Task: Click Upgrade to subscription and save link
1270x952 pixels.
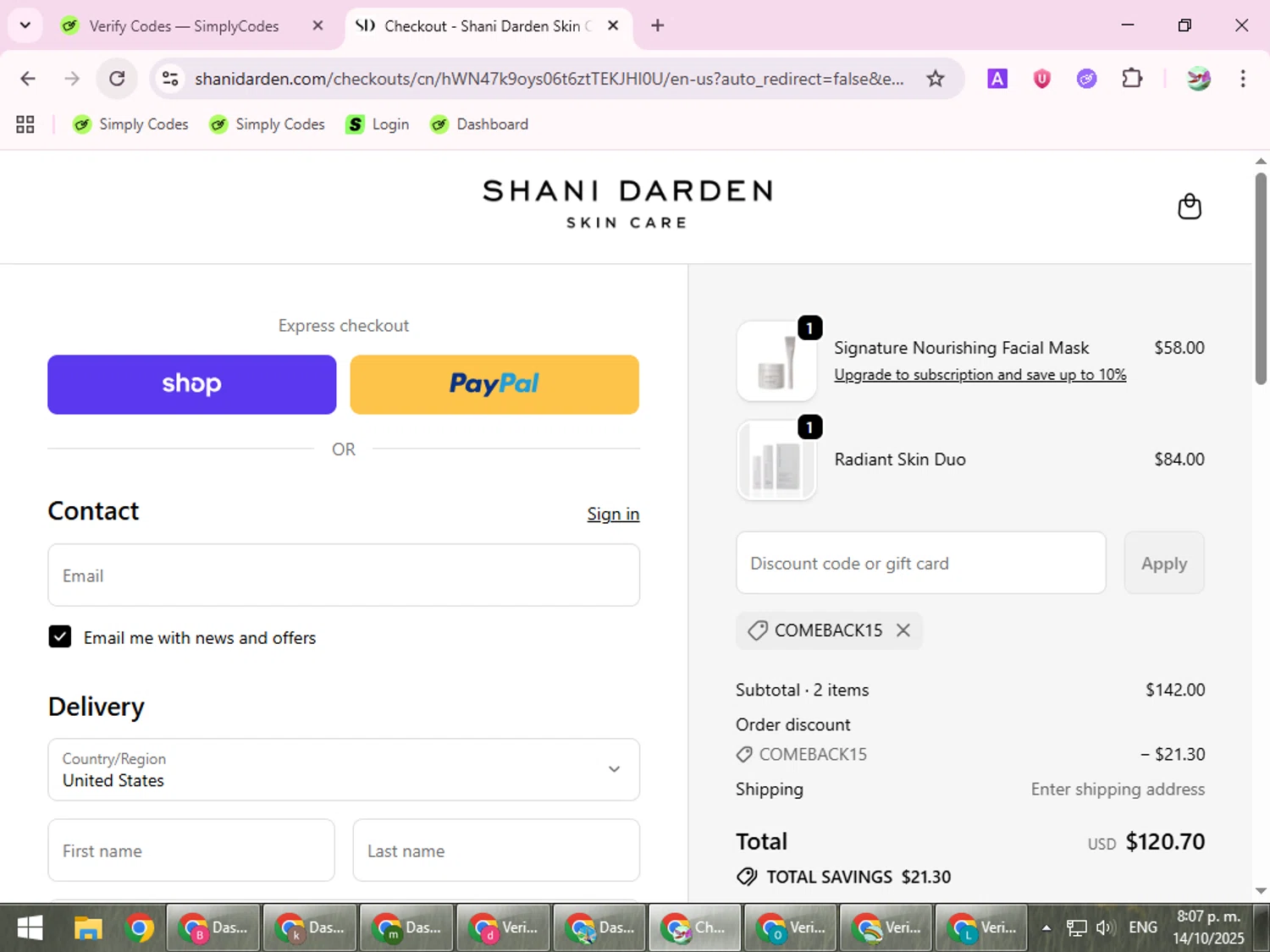Action: (980, 375)
